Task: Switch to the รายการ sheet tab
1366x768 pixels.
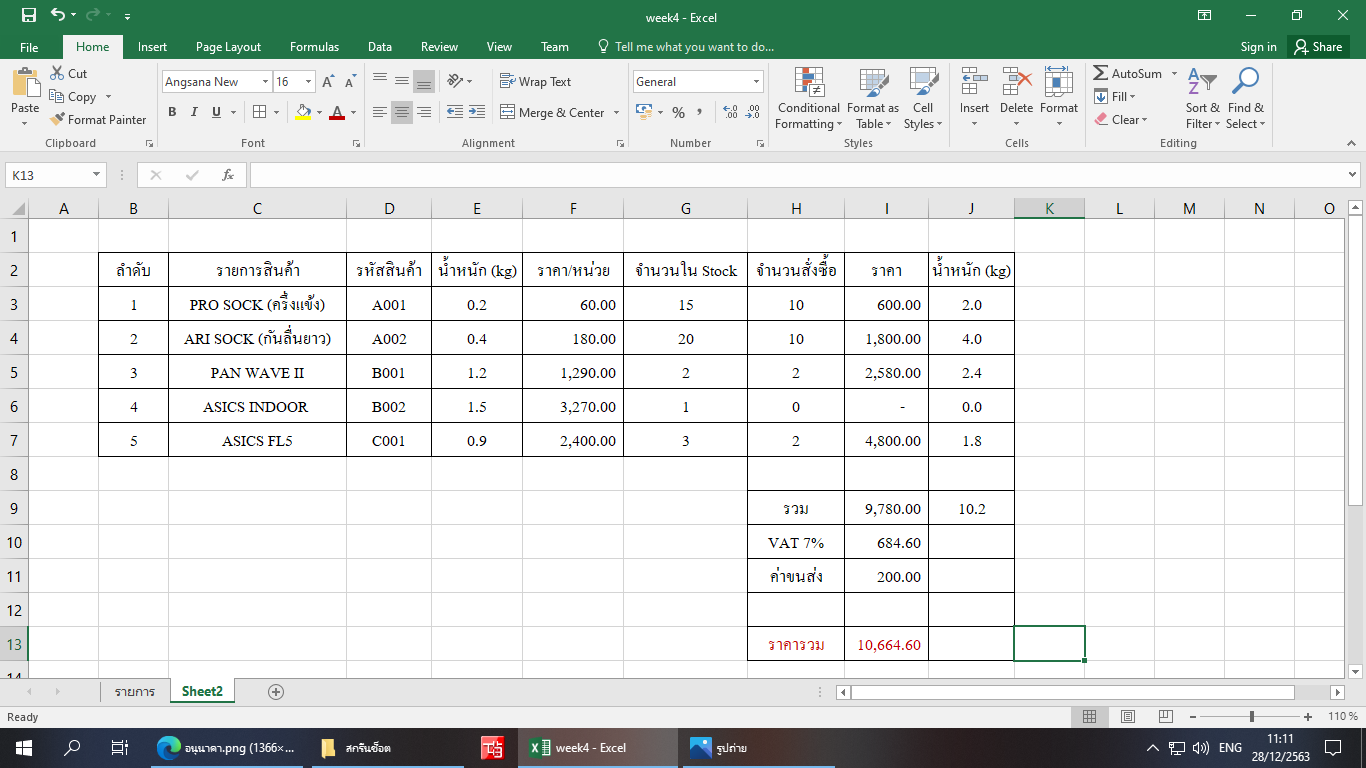Action: tap(134, 692)
